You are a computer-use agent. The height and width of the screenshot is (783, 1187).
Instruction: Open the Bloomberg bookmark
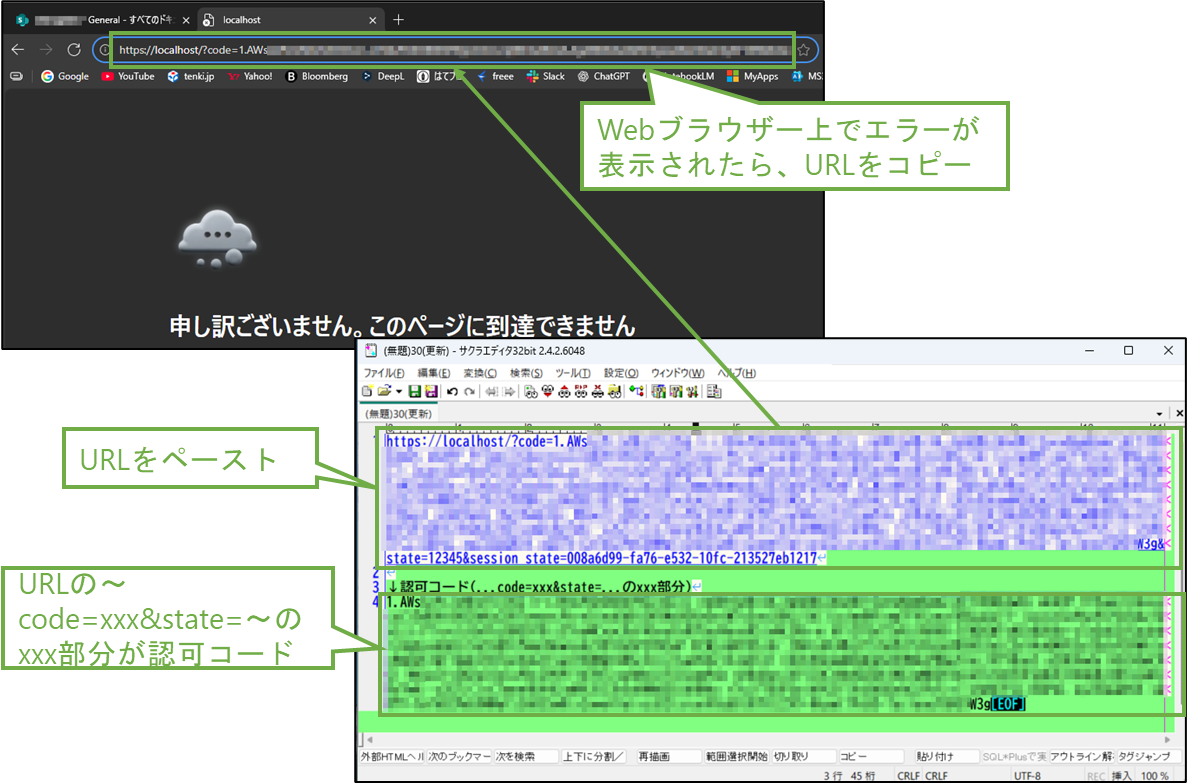coord(316,76)
